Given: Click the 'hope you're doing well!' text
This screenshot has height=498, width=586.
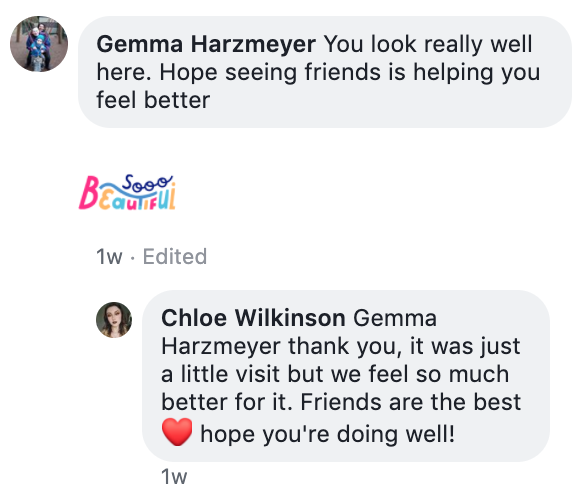Looking at the screenshot, I should click(328, 434).
